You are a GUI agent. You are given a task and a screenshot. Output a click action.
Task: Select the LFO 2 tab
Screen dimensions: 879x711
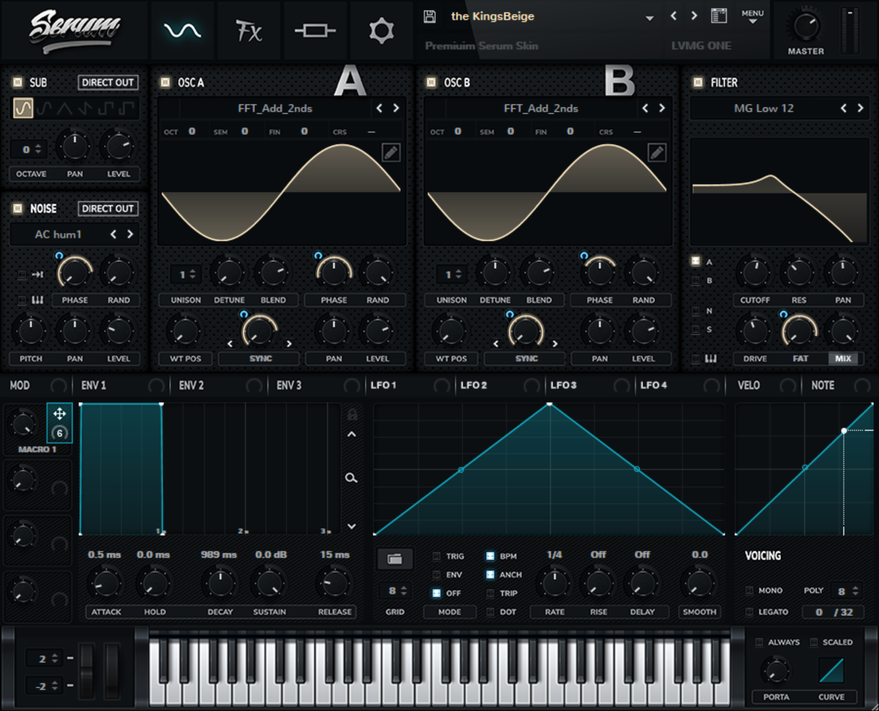click(x=474, y=385)
